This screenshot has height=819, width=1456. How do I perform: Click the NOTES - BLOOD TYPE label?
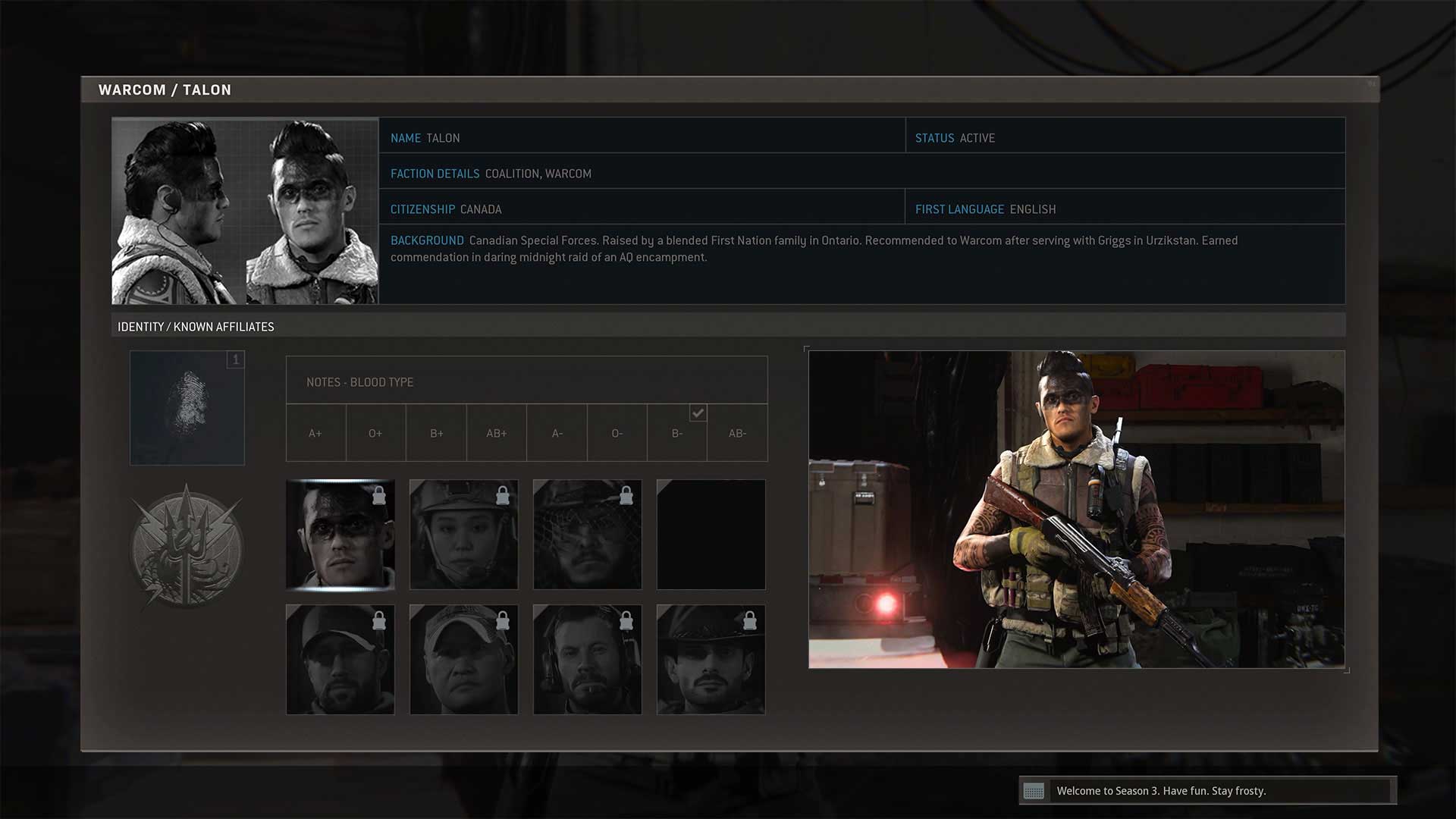click(360, 382)
